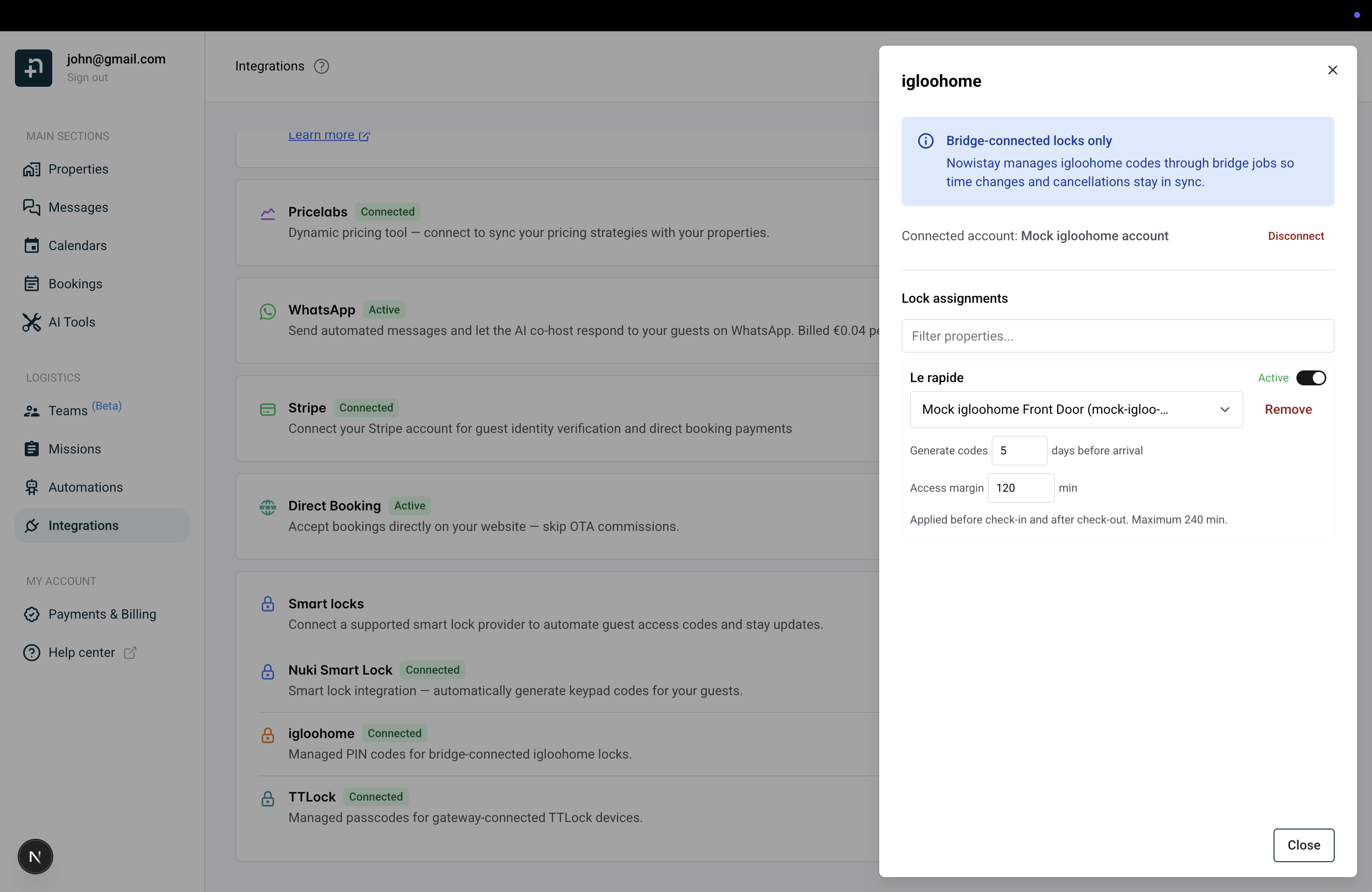Screen dimensions: 1372x892
Task: Open Payments & Billing page
Action: tap(102, 613)
